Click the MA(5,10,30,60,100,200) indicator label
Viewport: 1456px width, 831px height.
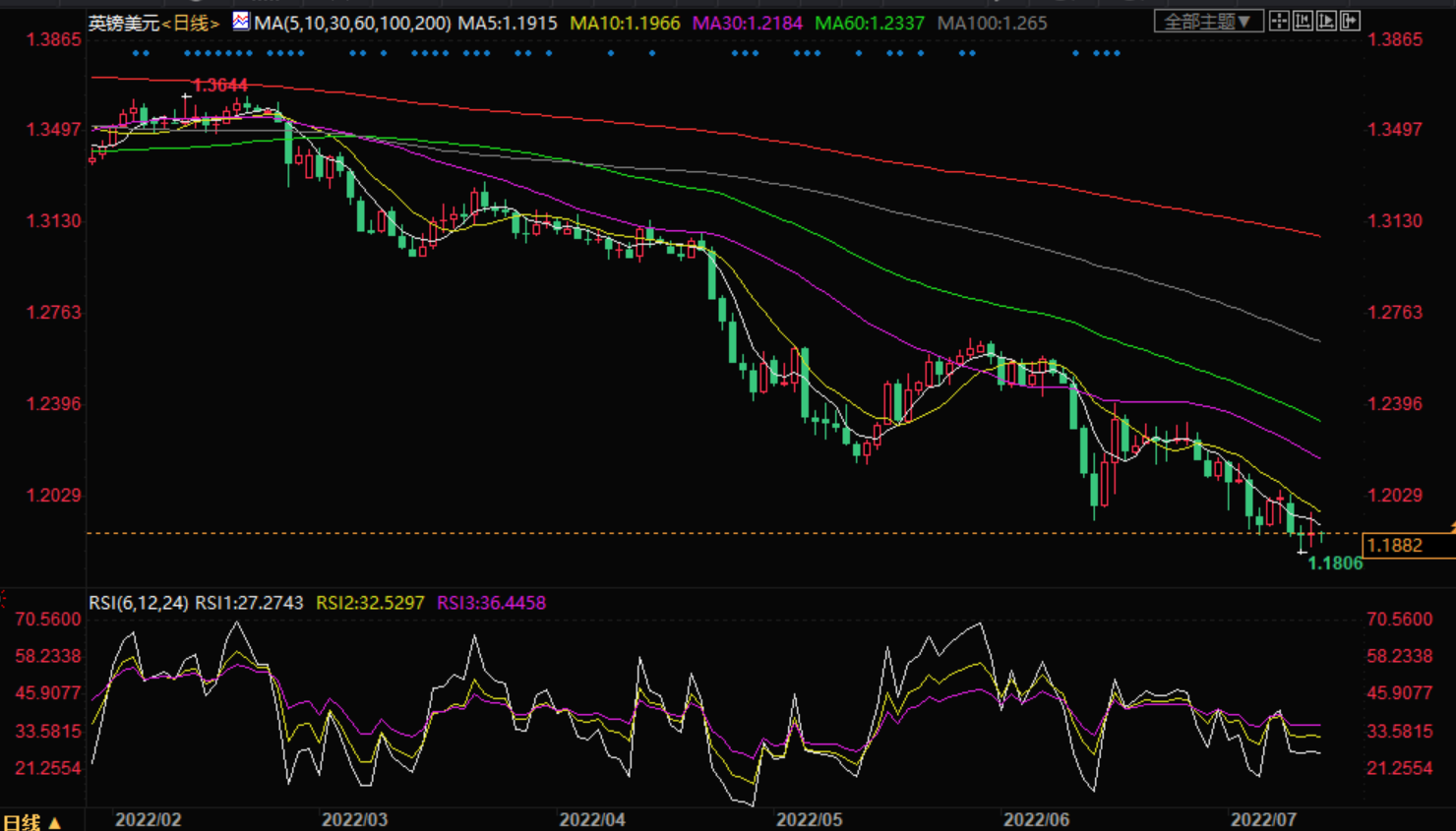(352, 23)
